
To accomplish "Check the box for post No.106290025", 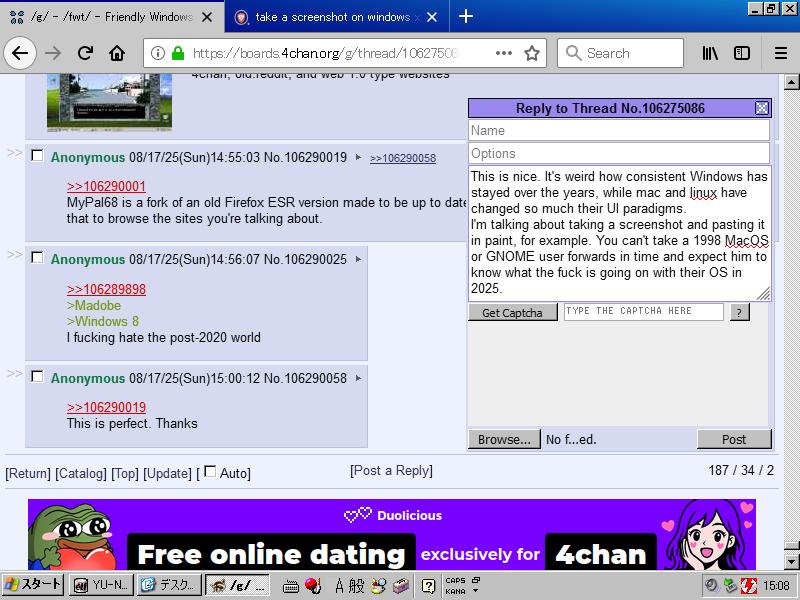I will [x=37, y=257].
